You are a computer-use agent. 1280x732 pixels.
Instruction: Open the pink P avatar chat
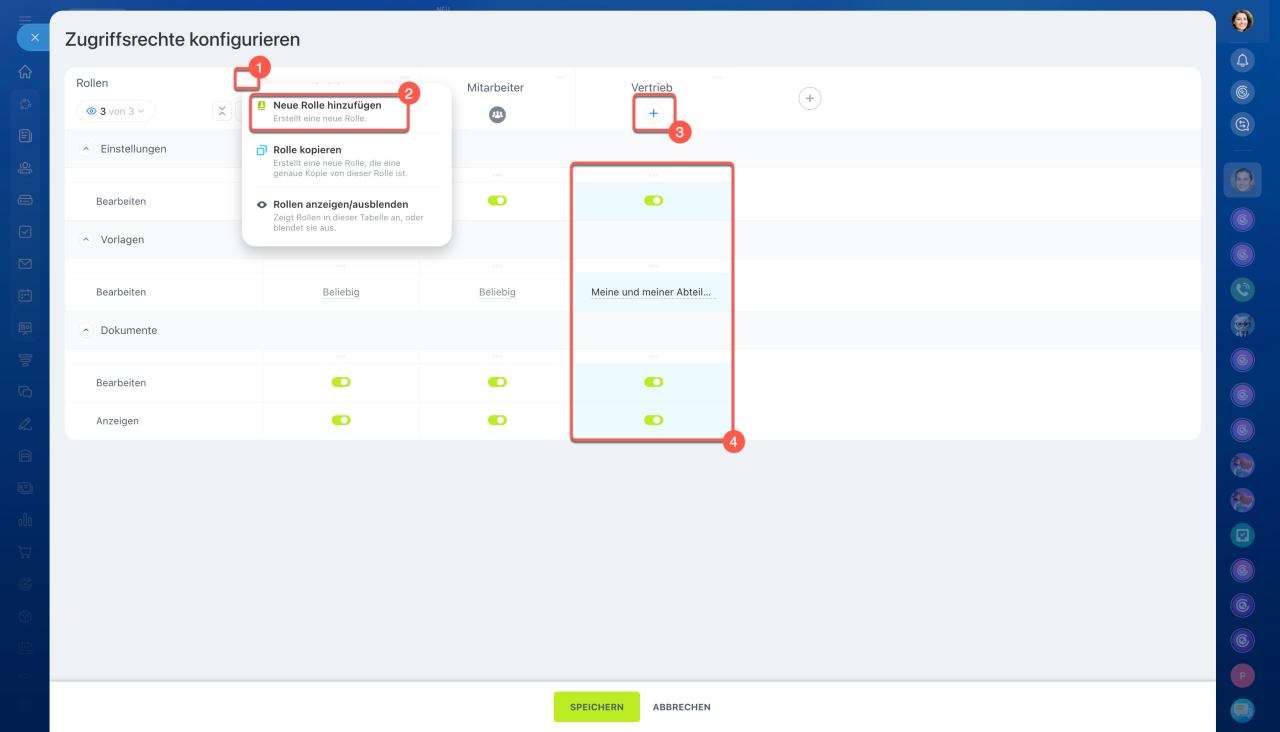[x=1242, y=675]
